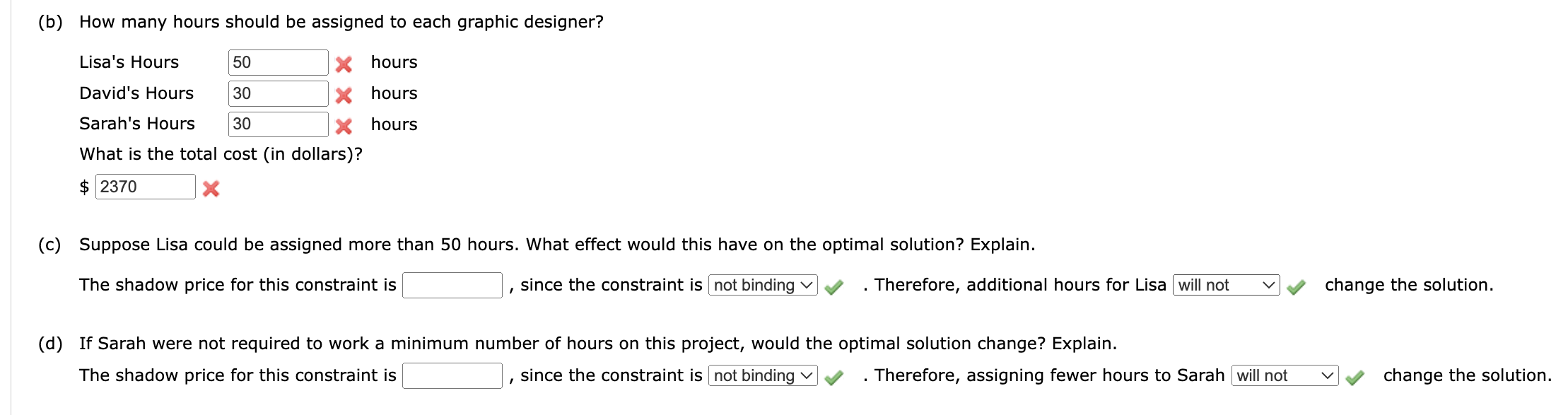This screenshot has height=415, width=1568.
Task: Select the Lisa's Hours input showing 50
Action: pos(277,62)
